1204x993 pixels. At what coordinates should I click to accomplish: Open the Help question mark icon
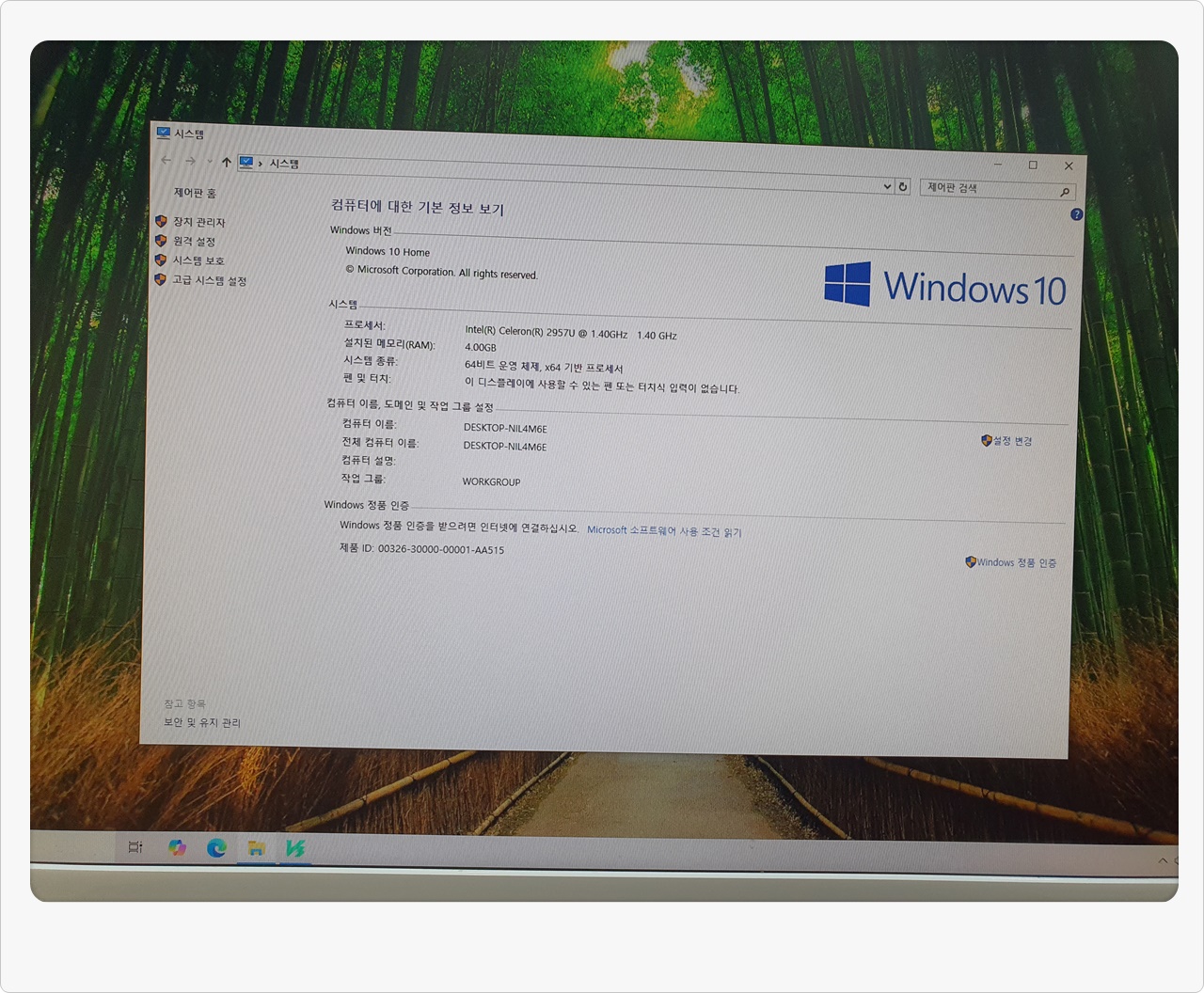click(1076, 214)
